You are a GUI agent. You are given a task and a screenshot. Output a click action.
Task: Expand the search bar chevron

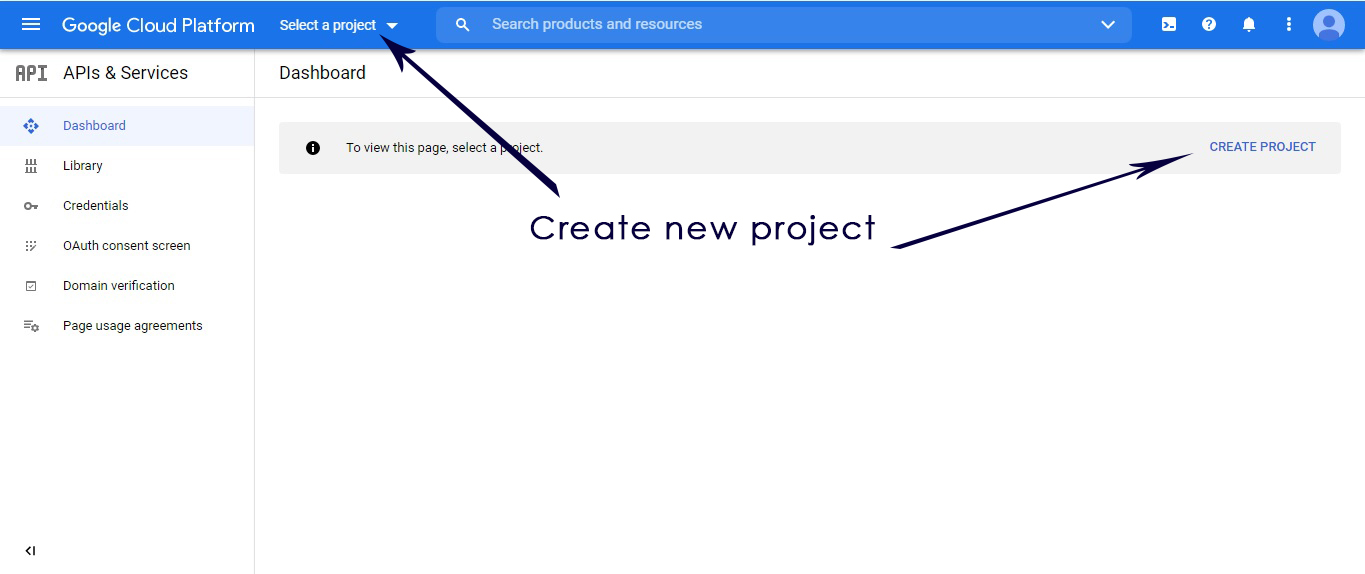[x=1108, y=25]
